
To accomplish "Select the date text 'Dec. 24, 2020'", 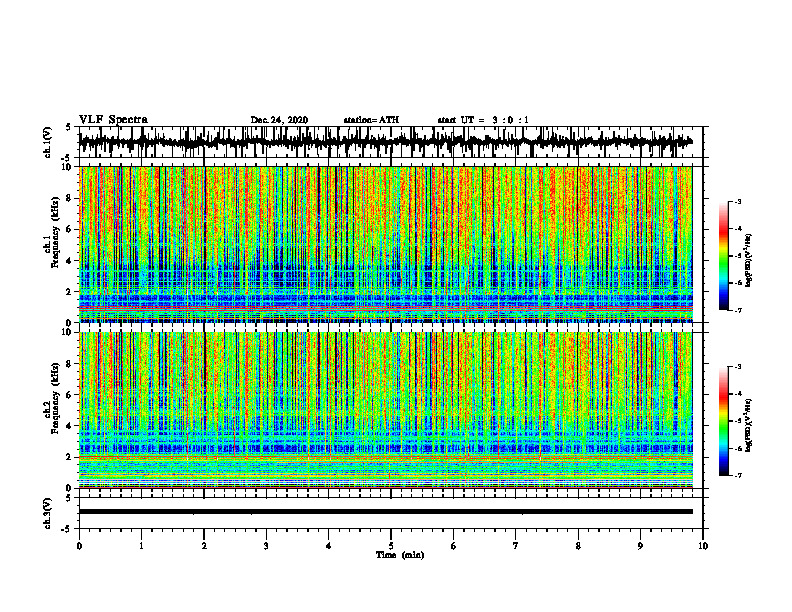I will (x=279, y=120).
